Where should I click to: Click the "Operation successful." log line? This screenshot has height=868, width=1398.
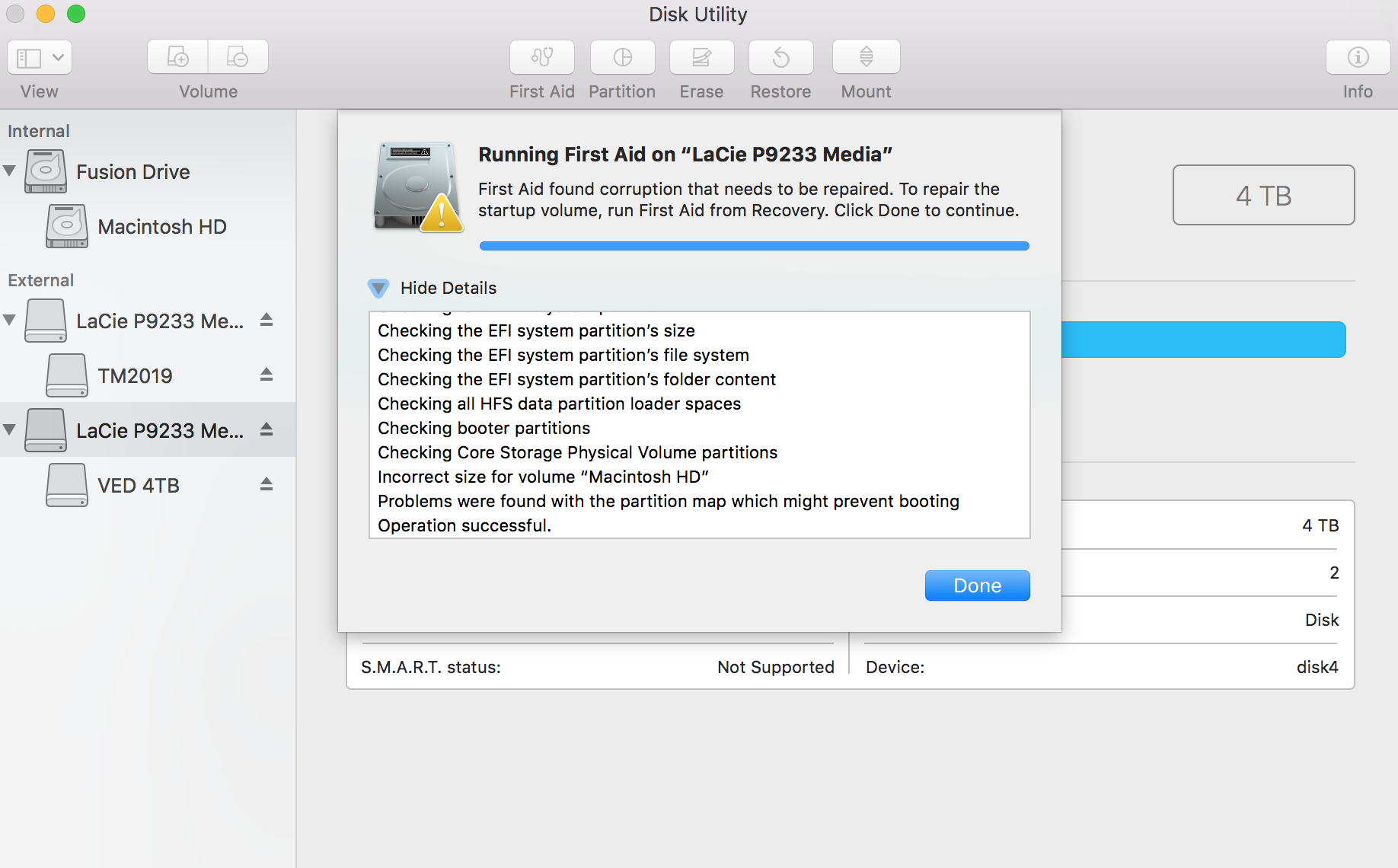tap(464, 525)
